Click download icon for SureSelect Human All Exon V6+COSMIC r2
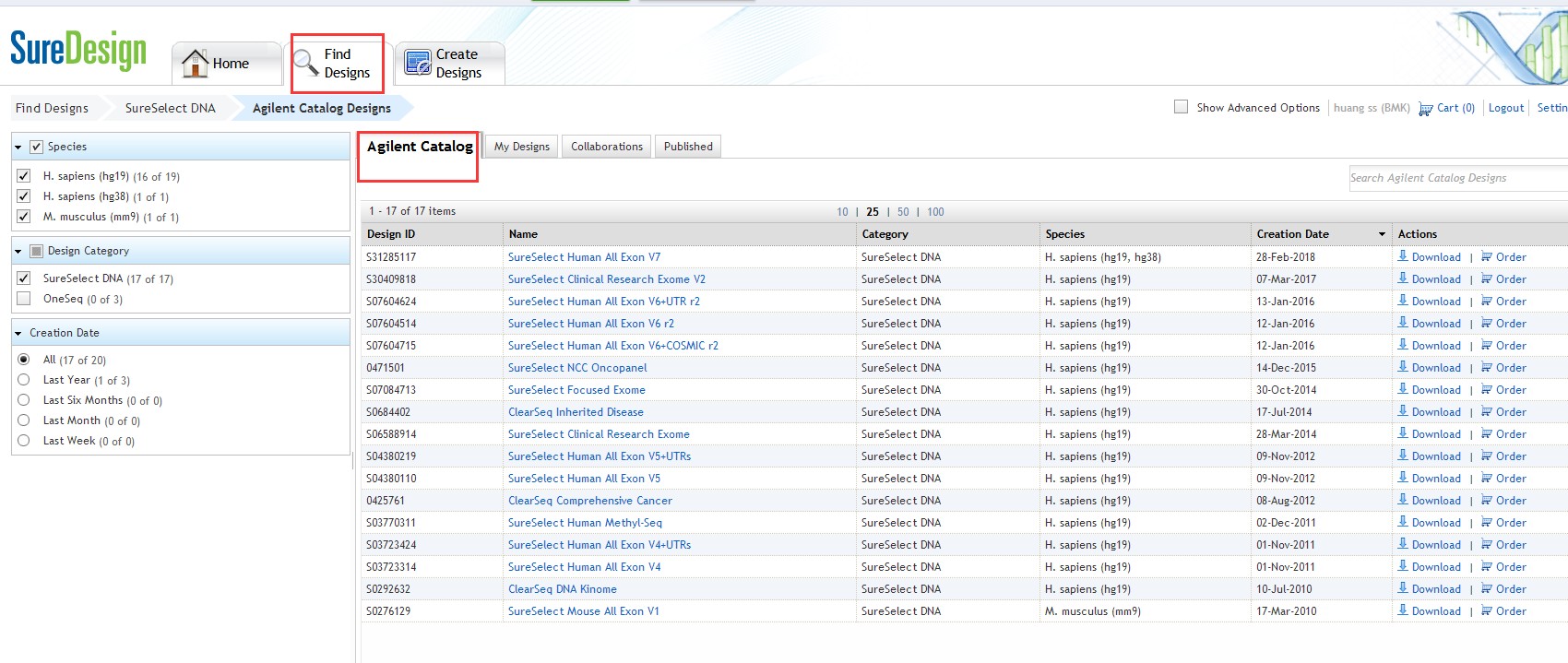The height and width of the screenshot is (663, 1568). coord(1403,345)
